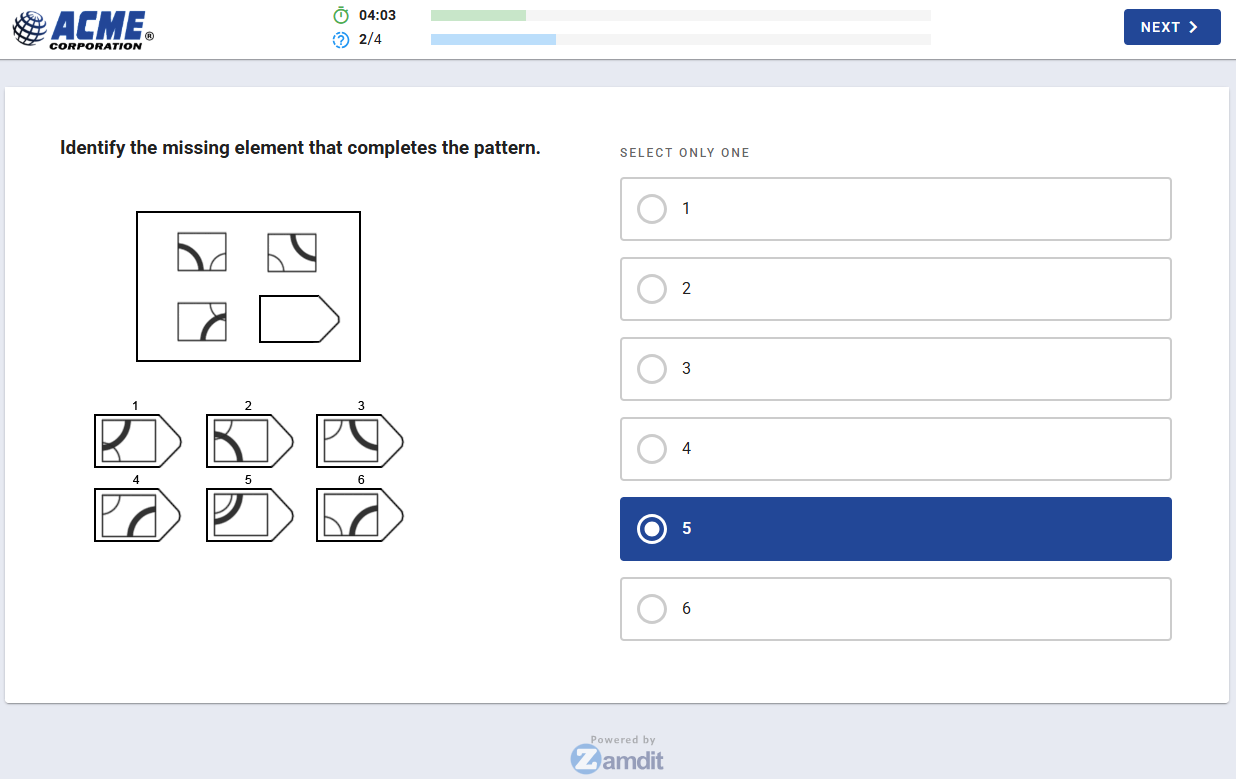Screen dimensions: 1236x779
Task: Click the selected radio button on option 5
Action: (x=652, y=529)
